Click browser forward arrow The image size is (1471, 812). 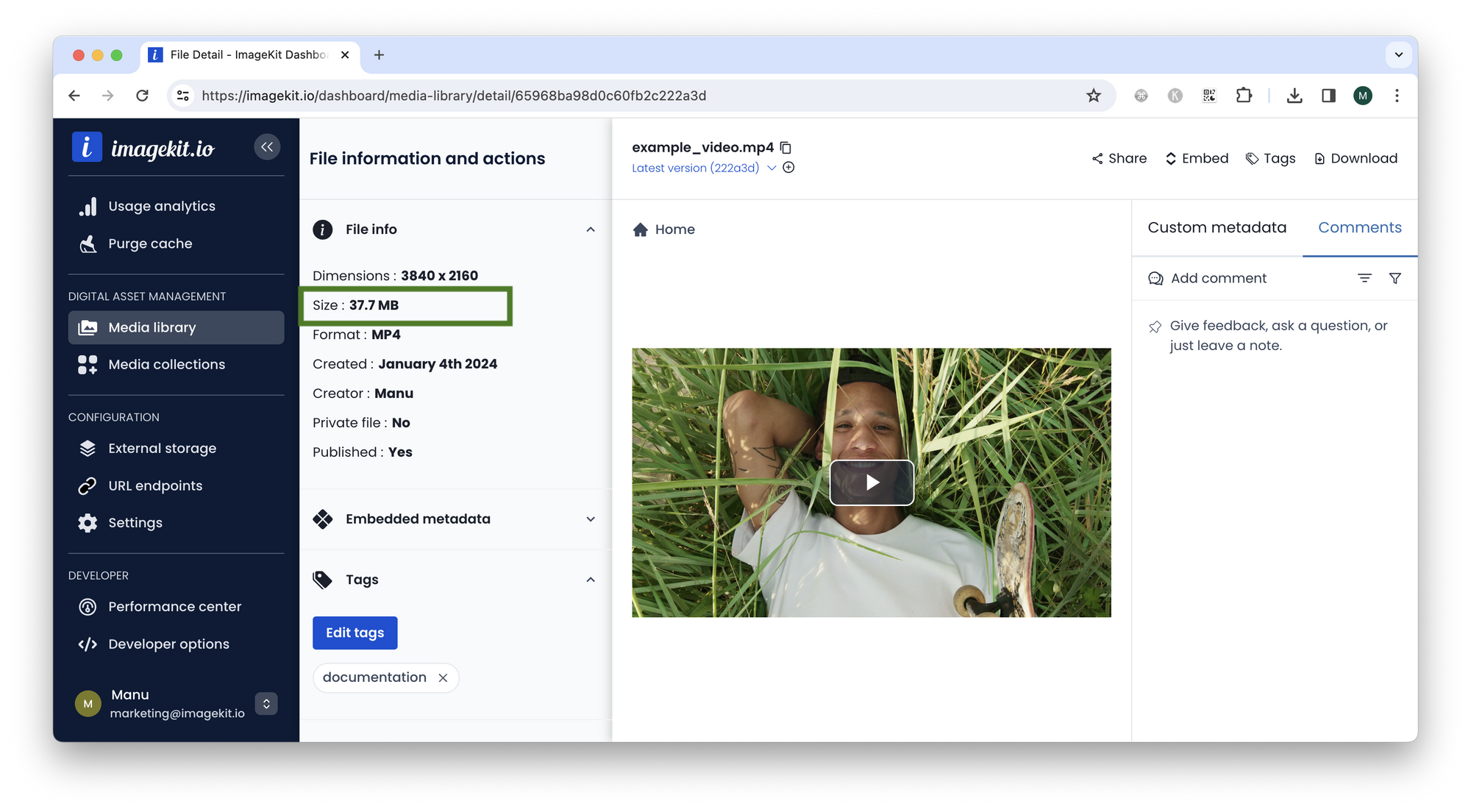[108, 96]
